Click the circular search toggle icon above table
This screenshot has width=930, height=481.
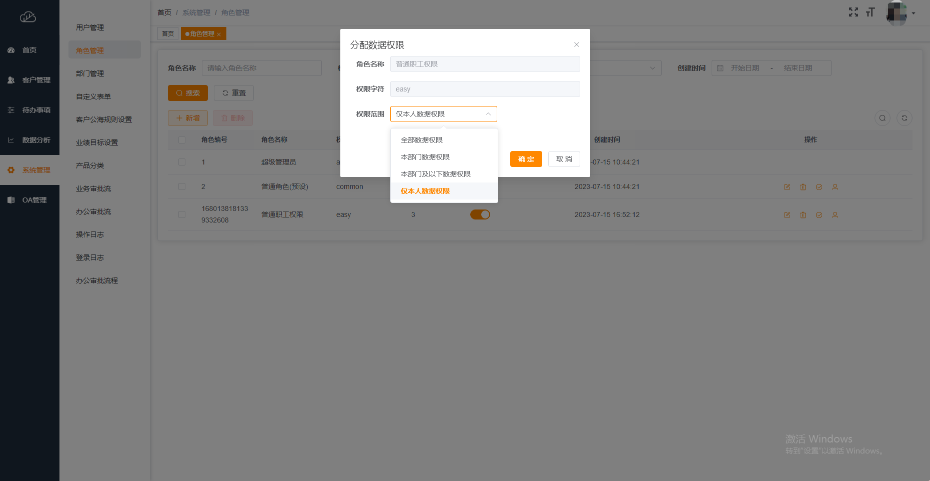tap(882, 118)
